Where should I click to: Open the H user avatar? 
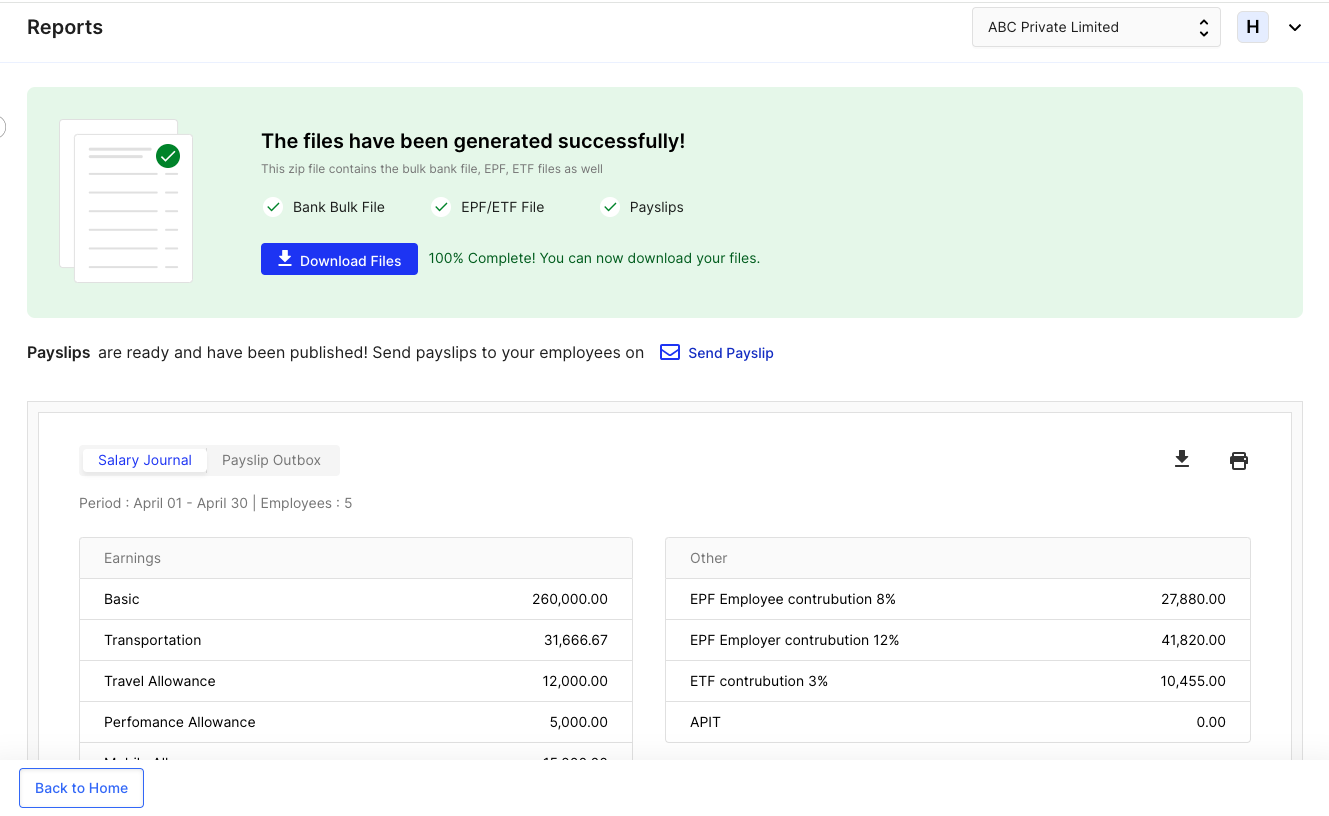click(1253, 27)
